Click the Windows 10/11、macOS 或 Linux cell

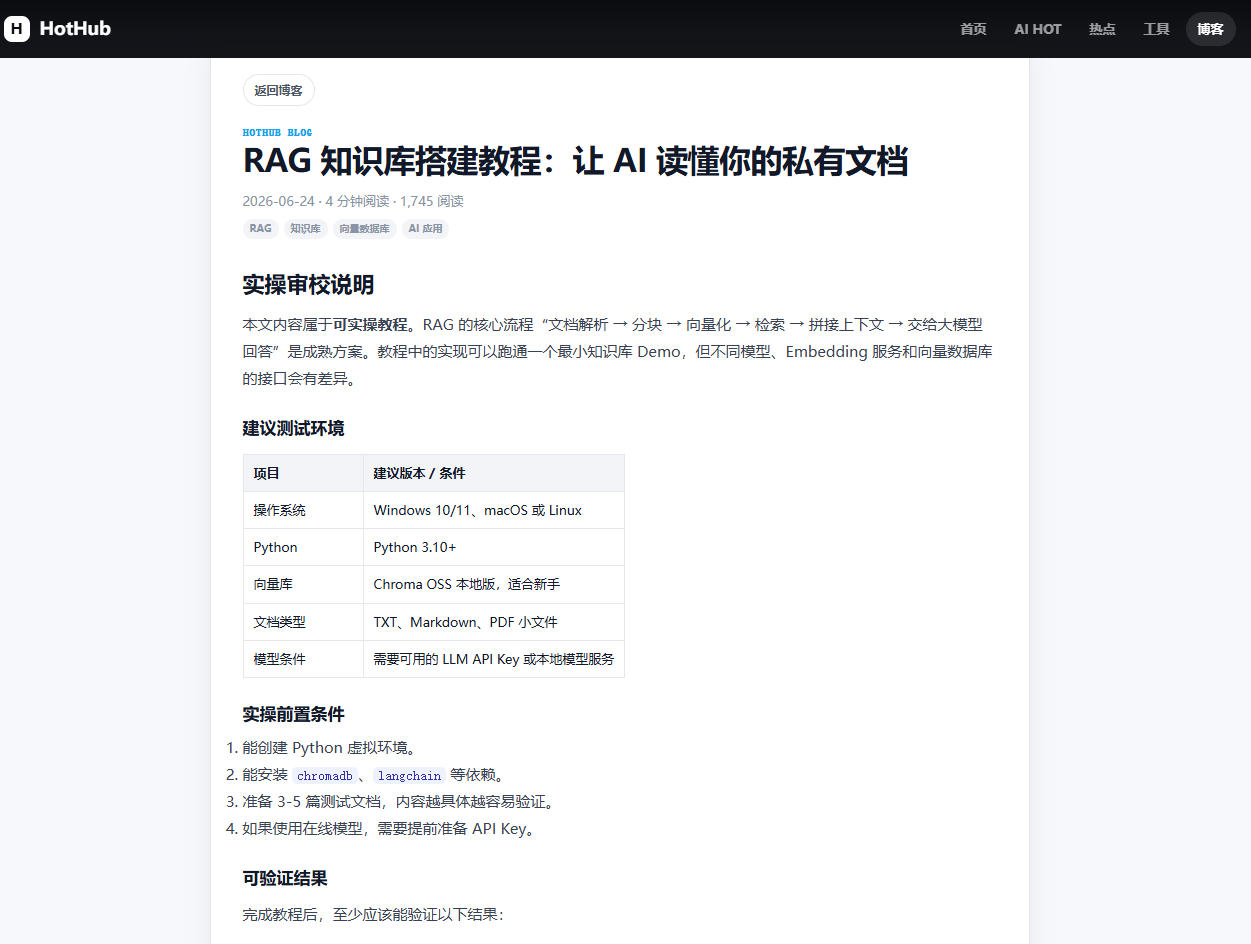(494, 510)
